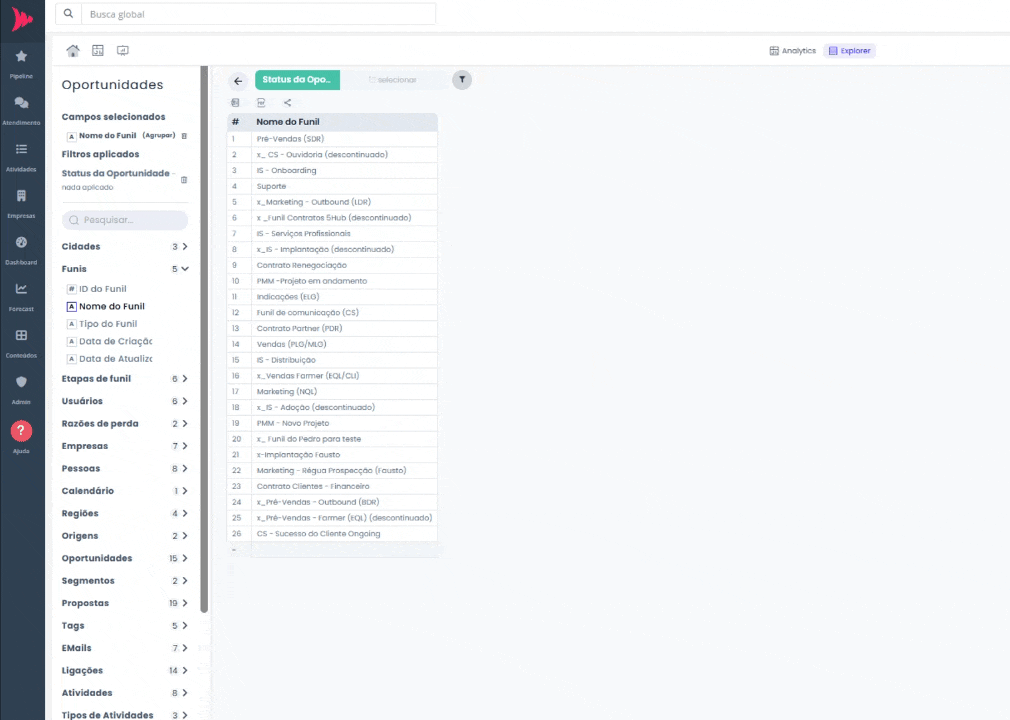Delete the Nome do Funil selected field
This screenshot has height=720, width=1010.
(x=184, y=136)
